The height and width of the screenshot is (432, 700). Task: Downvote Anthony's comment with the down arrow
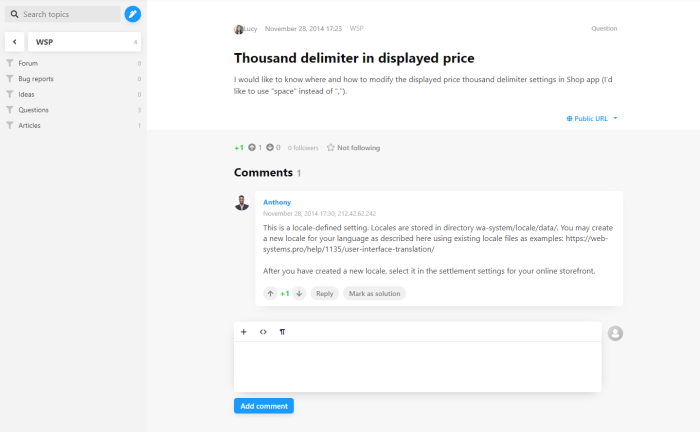point(299,294)
